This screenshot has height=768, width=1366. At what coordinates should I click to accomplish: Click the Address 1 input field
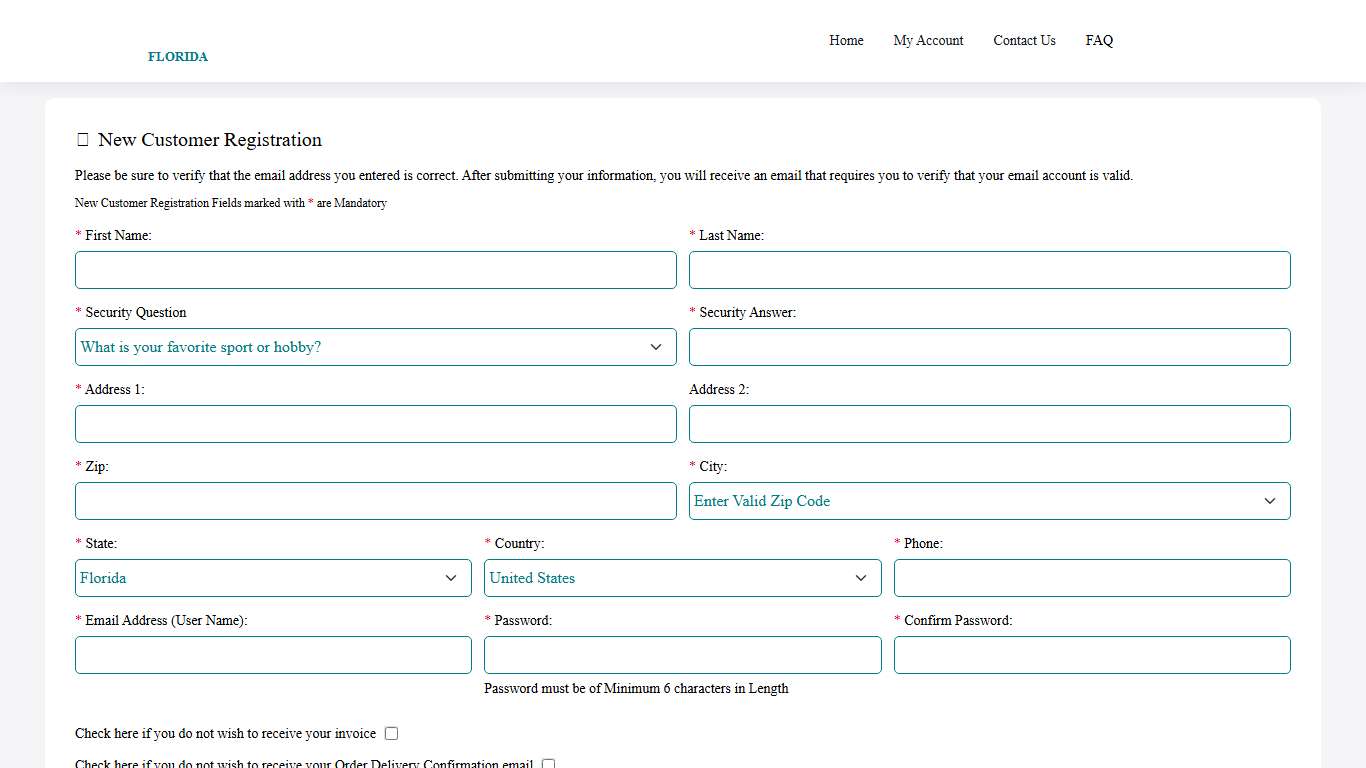[x=375, y=423]
